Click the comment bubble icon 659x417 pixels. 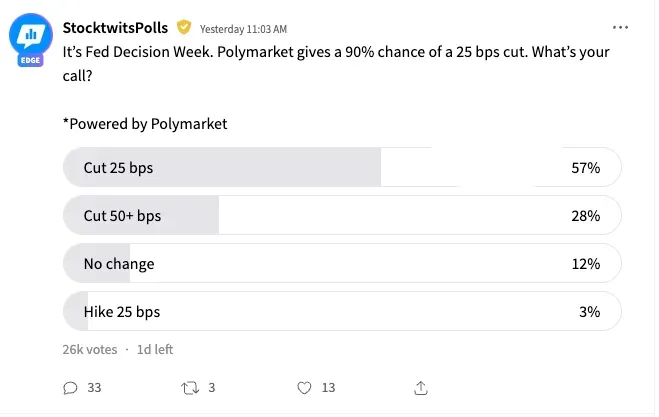tap(70, 388)
